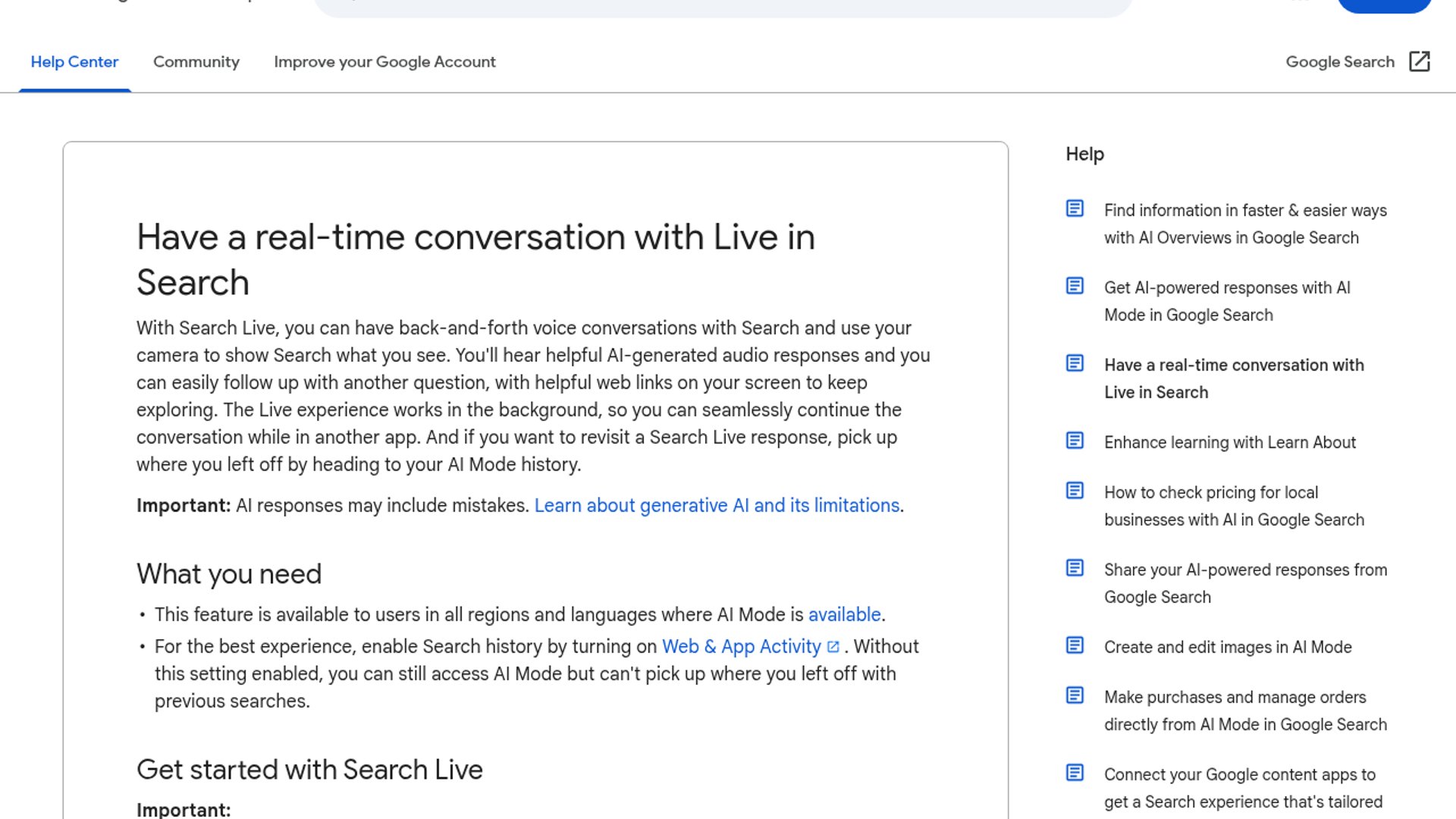Click article icon beside local pricing entry
The height and width of the screenshot is (819, 1456).
coord(1075,491)
